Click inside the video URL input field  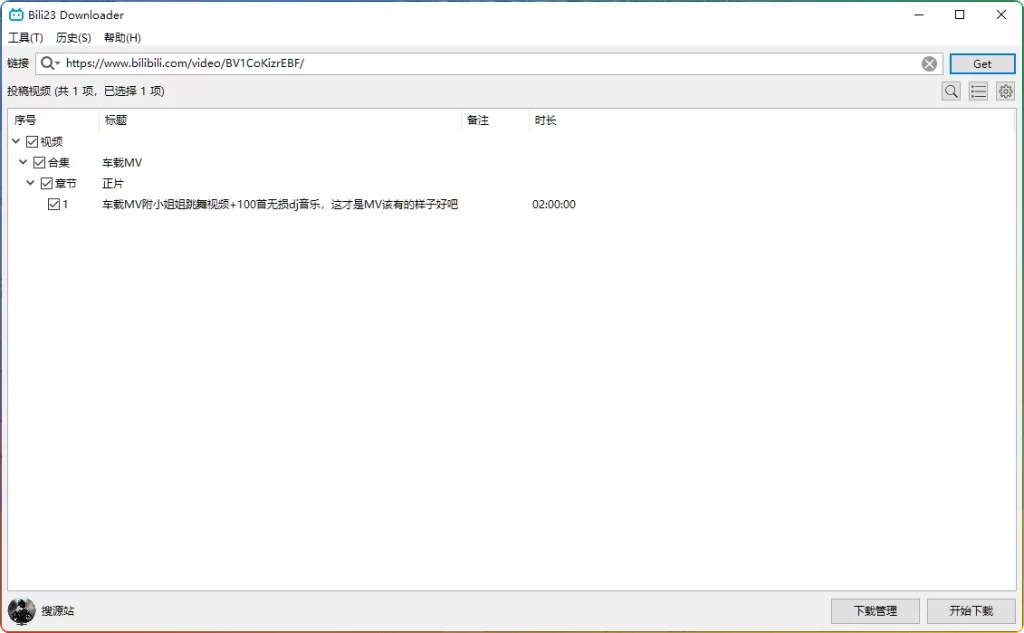(400, 63)
